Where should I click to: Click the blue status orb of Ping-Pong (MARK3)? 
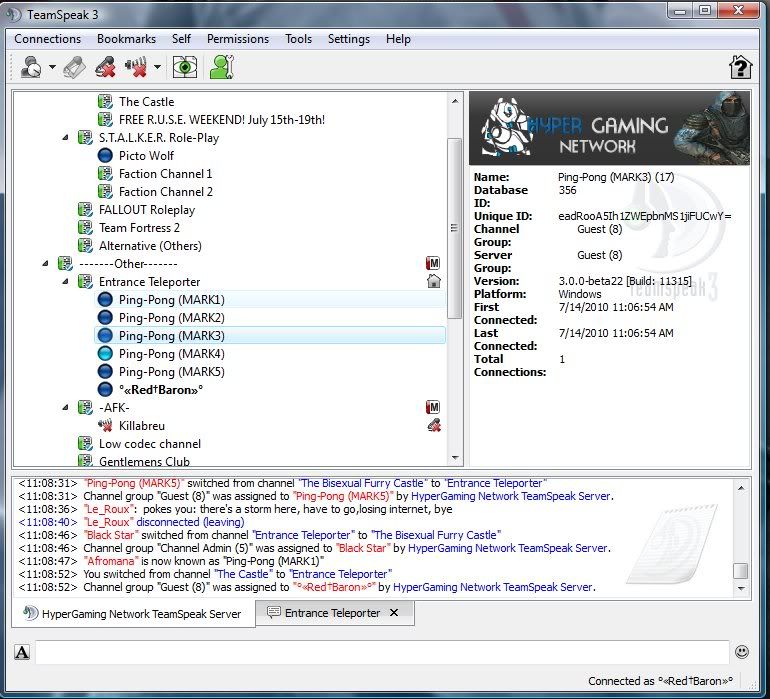click(x=105, y=336)
